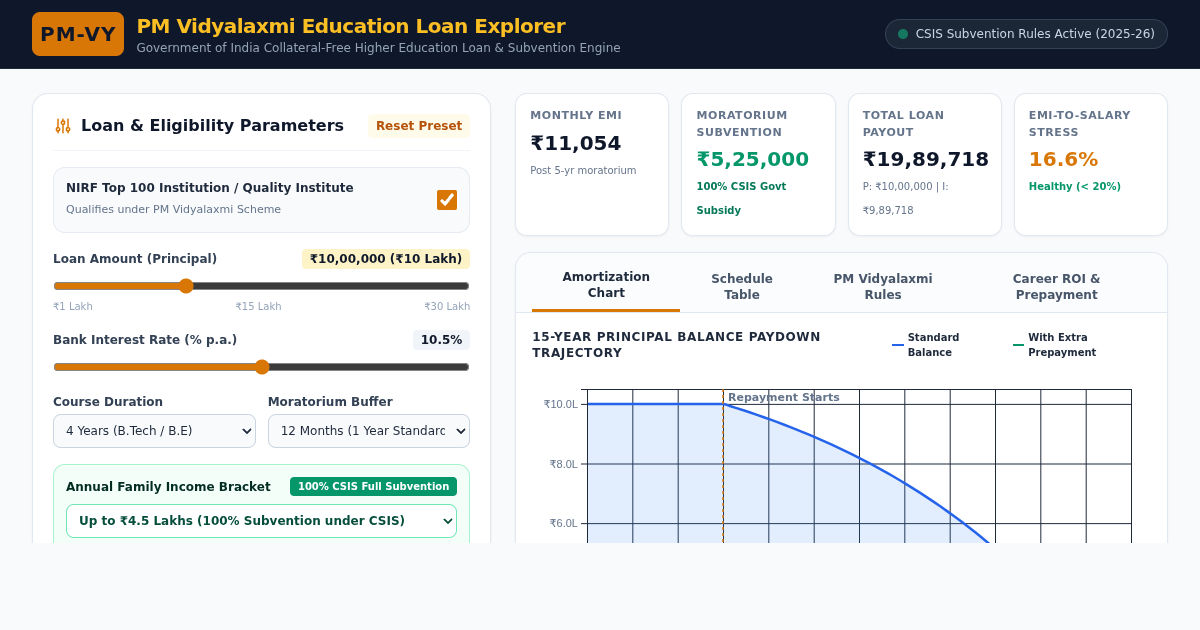Open the Career ROI & Prepayment tab
Viewport: 1200px width, 630px height.
[x=1056, y=287]
